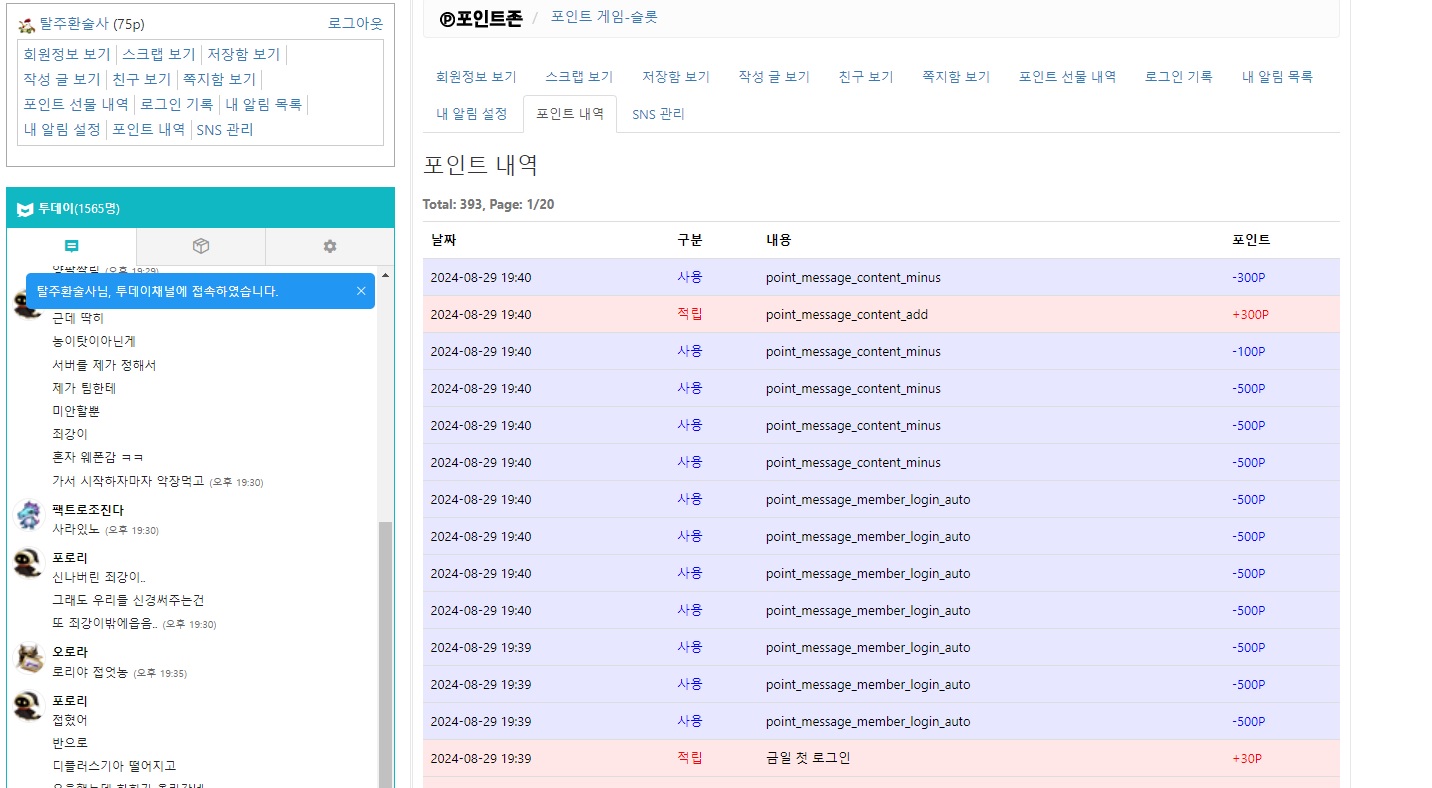Switch to 로그인 기록 tab

pos(1179,77)
